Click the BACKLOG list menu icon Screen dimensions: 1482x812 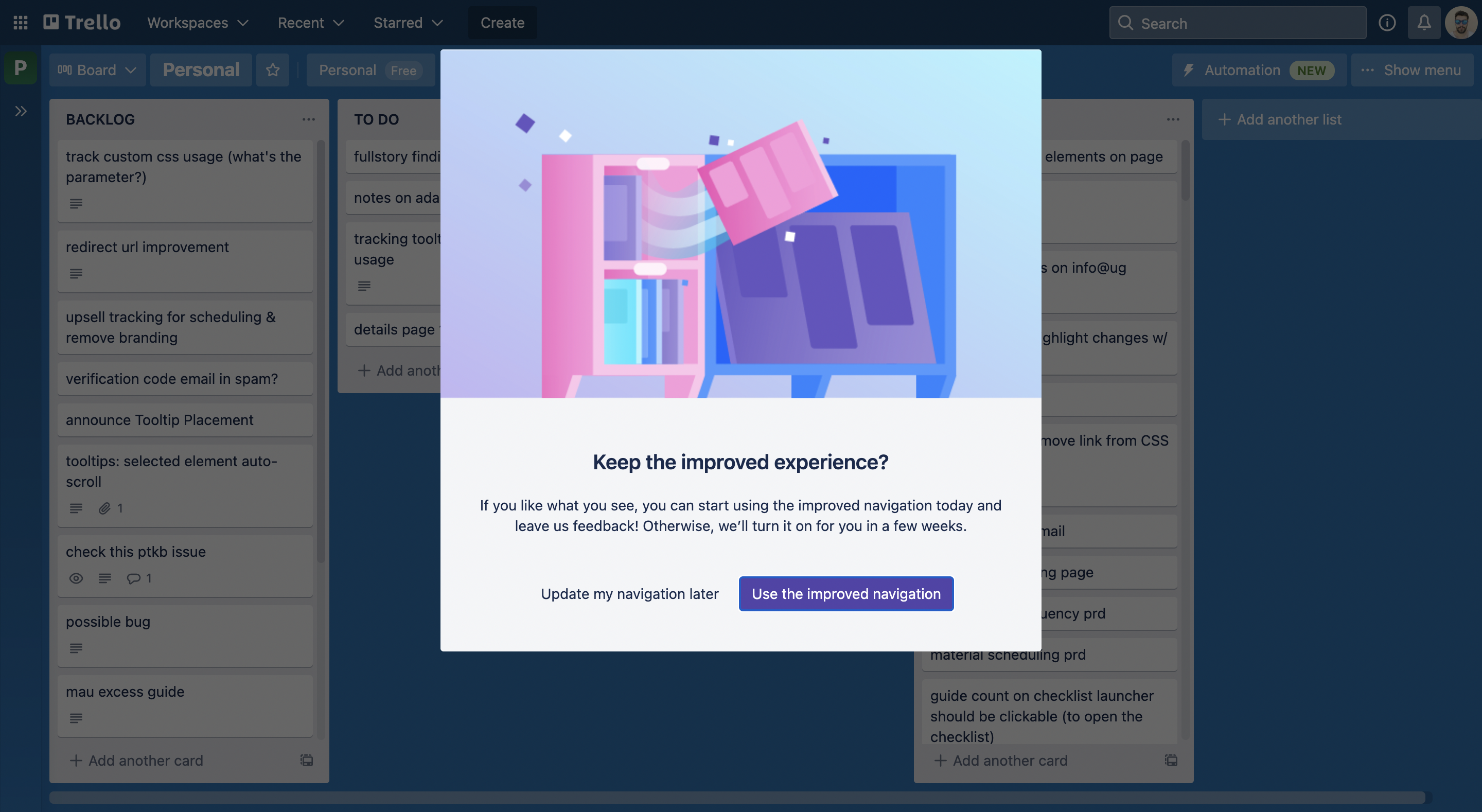coord(306,118)
